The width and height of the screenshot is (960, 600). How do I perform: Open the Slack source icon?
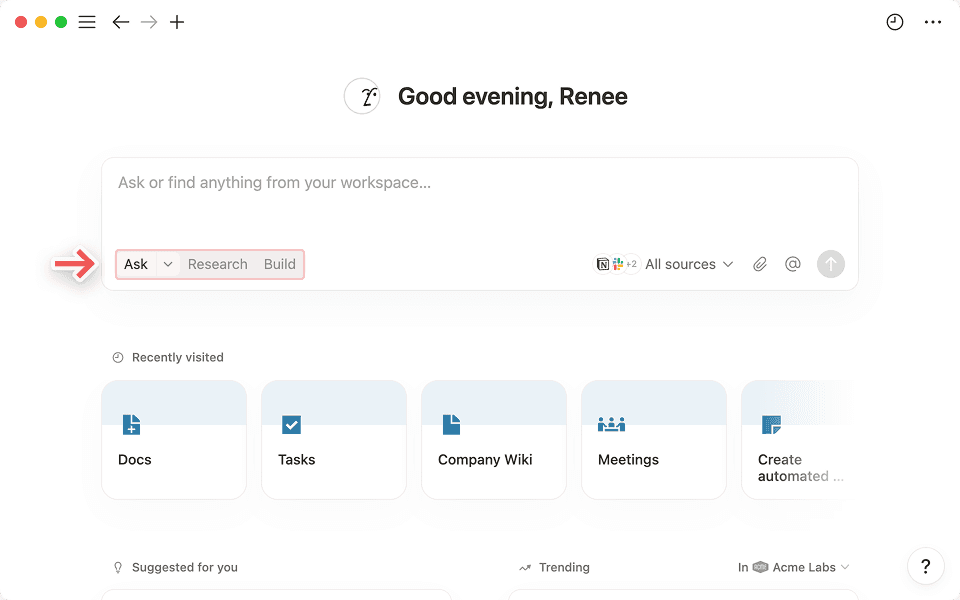tap(619, 263)
